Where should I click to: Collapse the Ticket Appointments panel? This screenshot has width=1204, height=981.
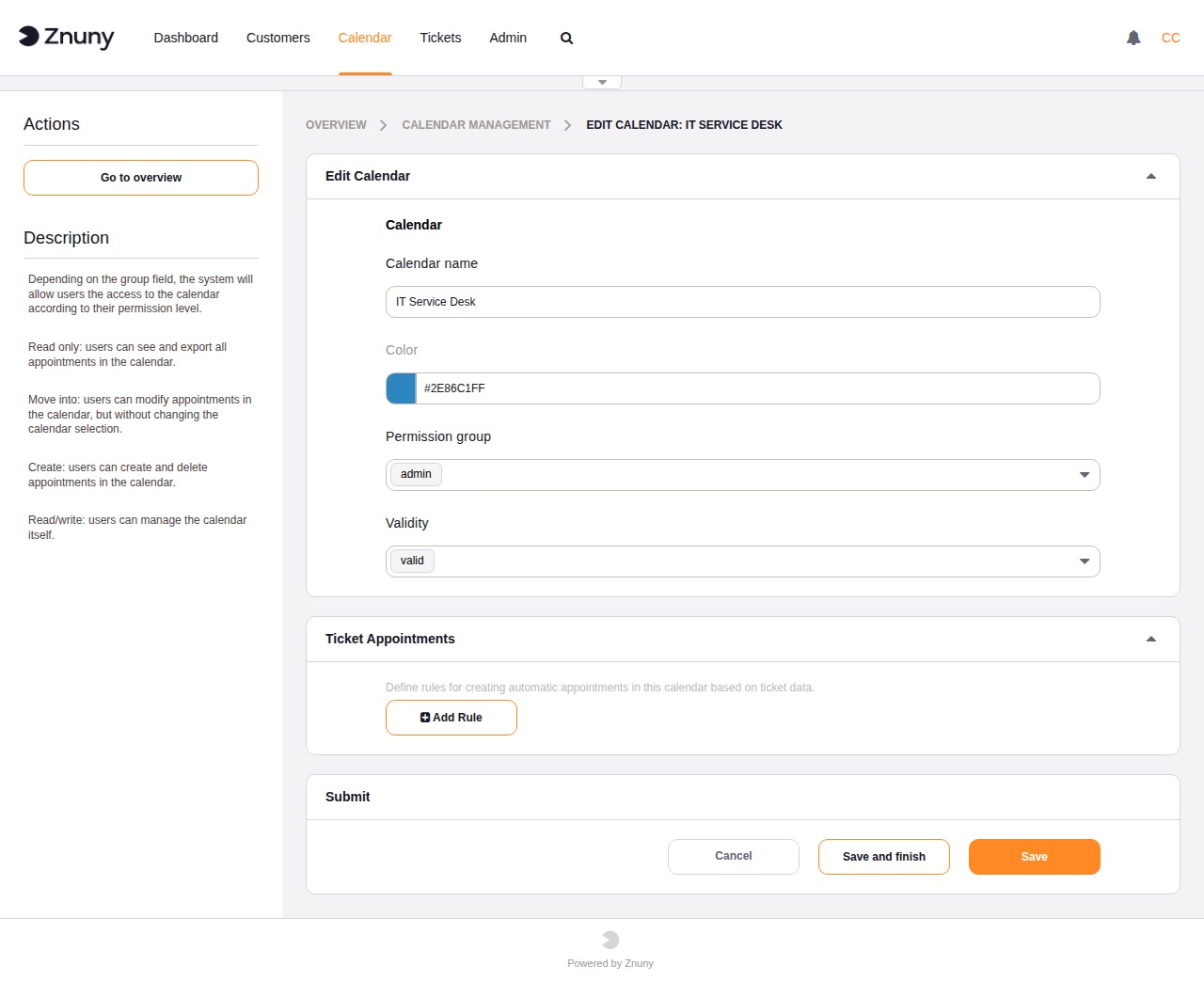[1150, 640]
